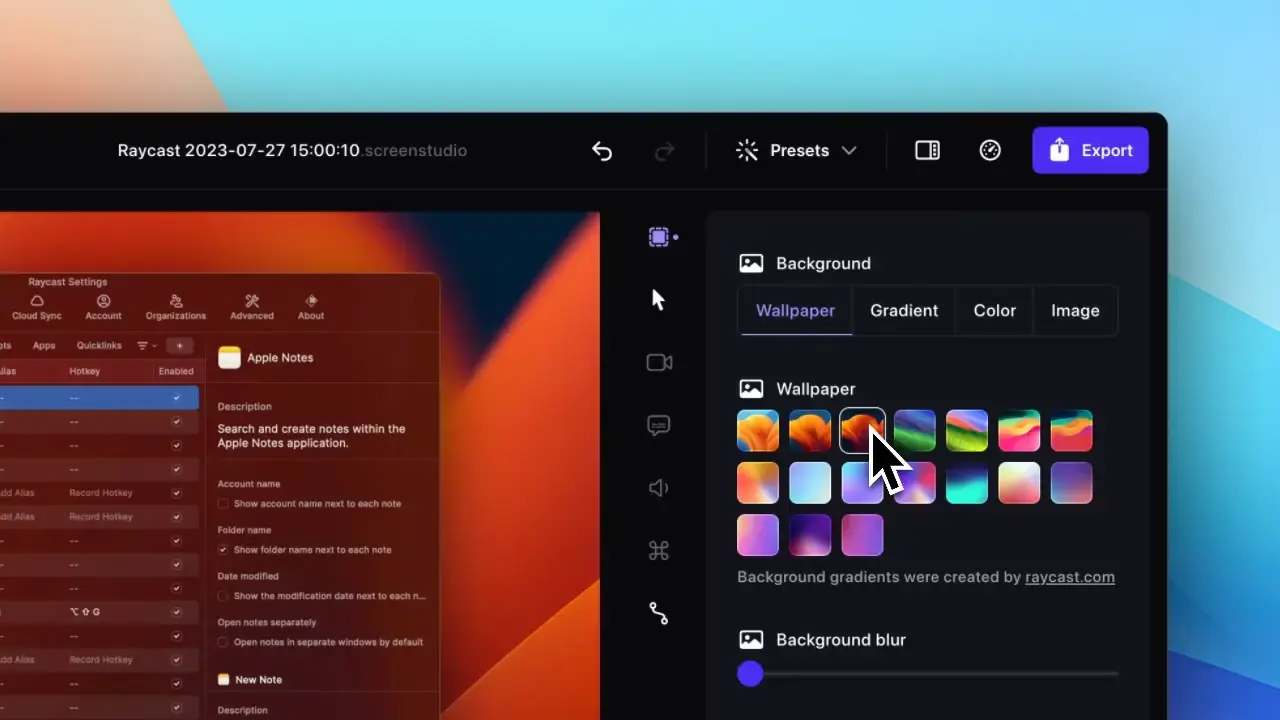Open the raycast.com link

click(1070, 577)
